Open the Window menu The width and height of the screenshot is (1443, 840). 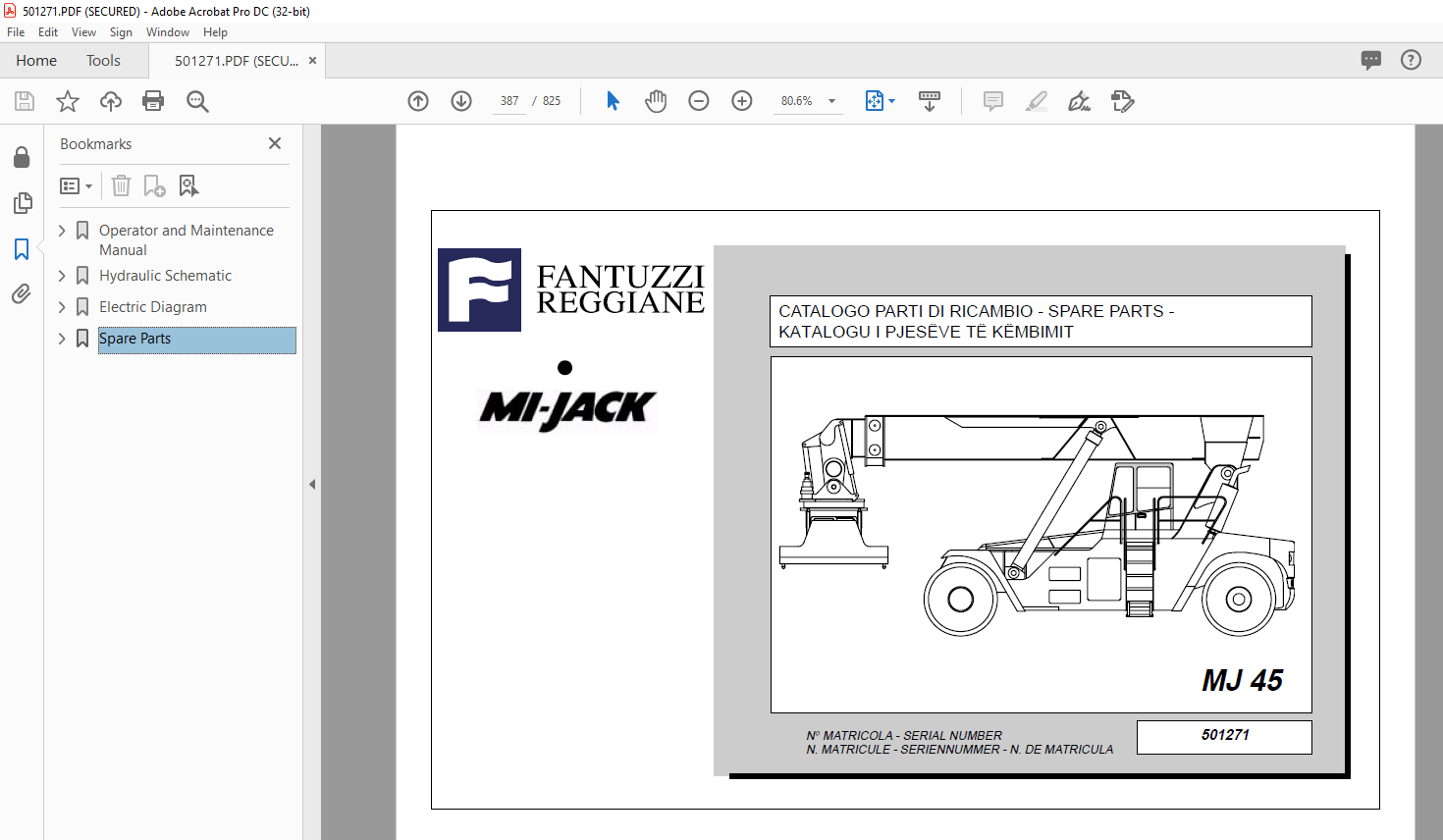(168, 32)
